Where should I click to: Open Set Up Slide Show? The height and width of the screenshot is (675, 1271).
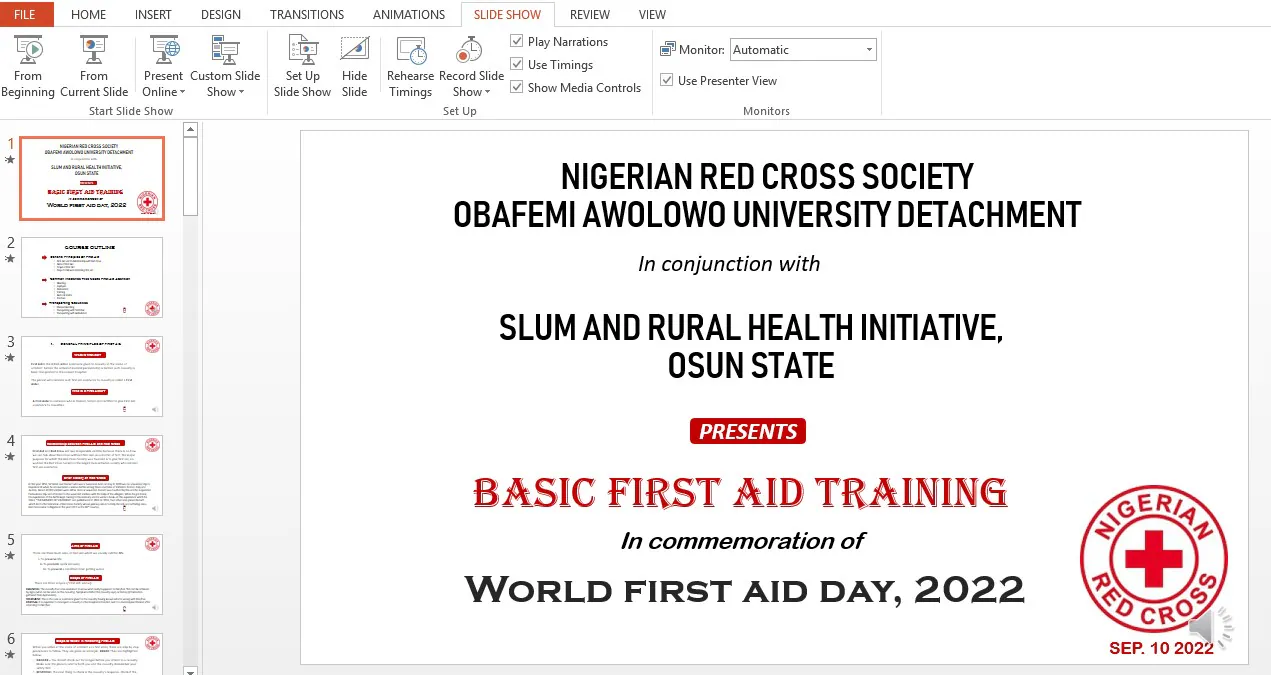tap(302, 66)
